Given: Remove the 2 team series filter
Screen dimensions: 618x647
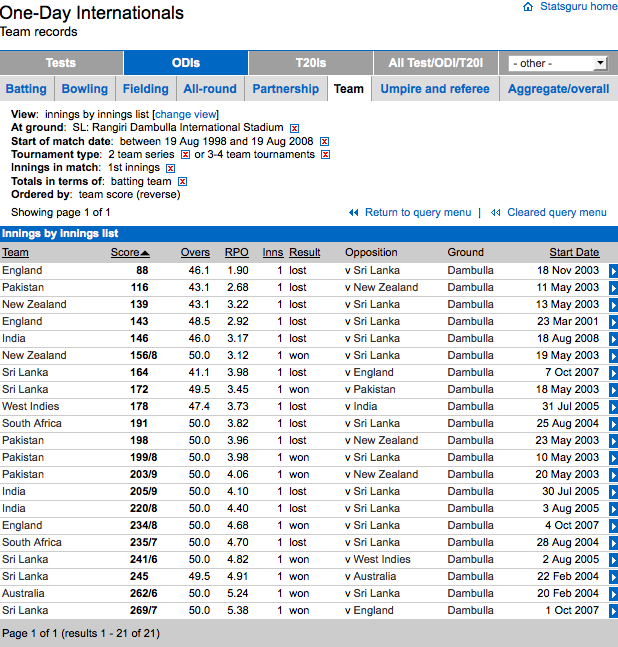Looking at the screenshot, I should click(185, 155).
